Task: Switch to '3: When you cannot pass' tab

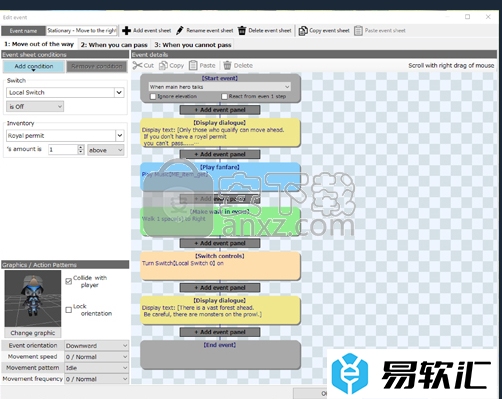Action: pos(193,45)
